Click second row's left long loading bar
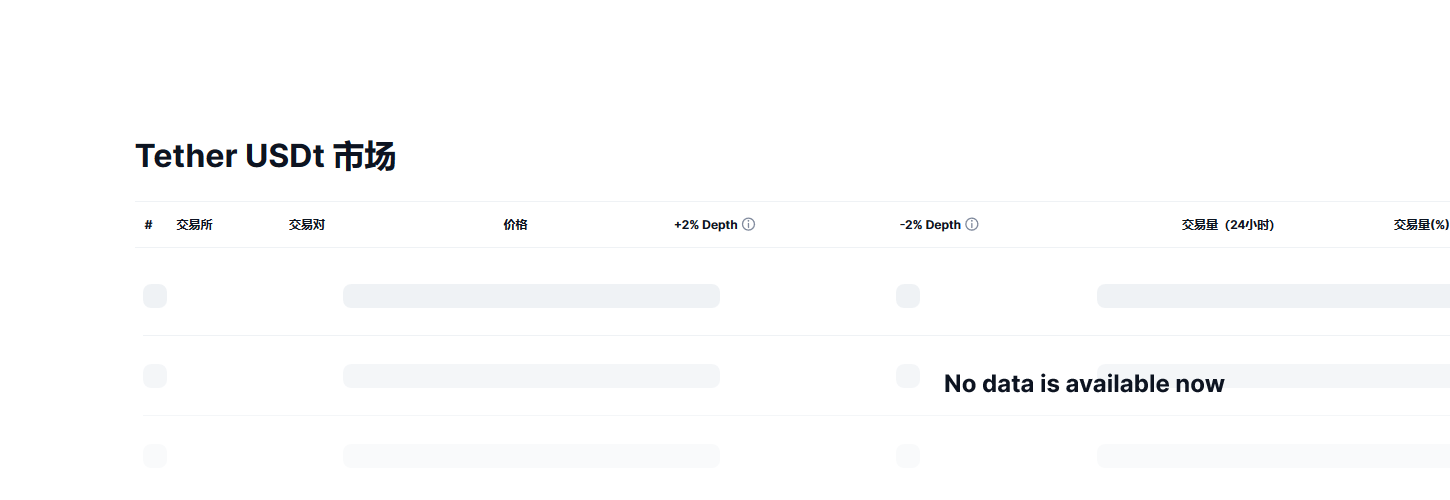This screenshot has width=1450, height=500. tap(531, 376)
